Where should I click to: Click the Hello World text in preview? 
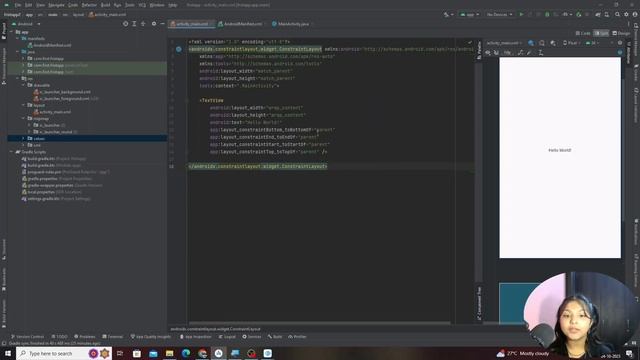(560, 150)
